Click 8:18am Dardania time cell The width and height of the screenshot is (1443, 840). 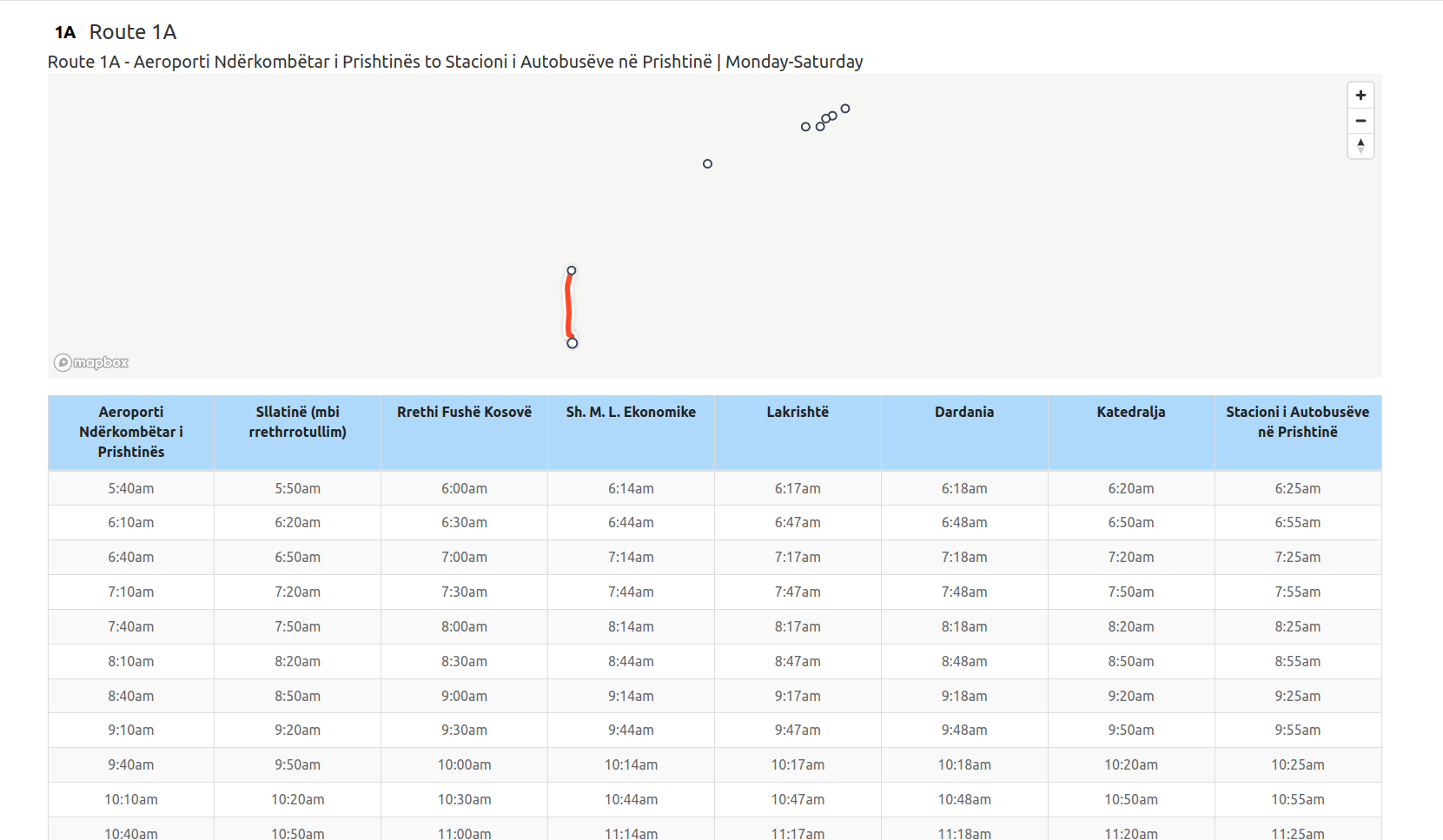[964, 627]
